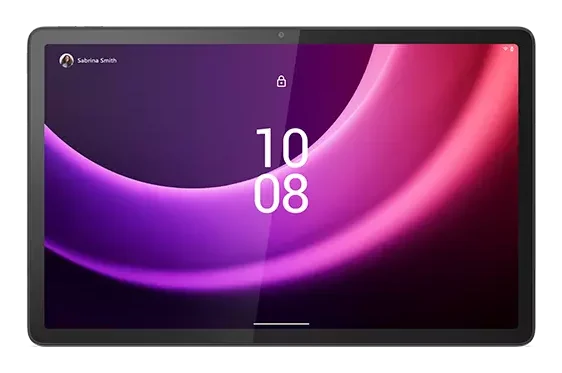Click the minute digits "08"
The height and width of the screenshot is (373, 562).
click(281, 194)
